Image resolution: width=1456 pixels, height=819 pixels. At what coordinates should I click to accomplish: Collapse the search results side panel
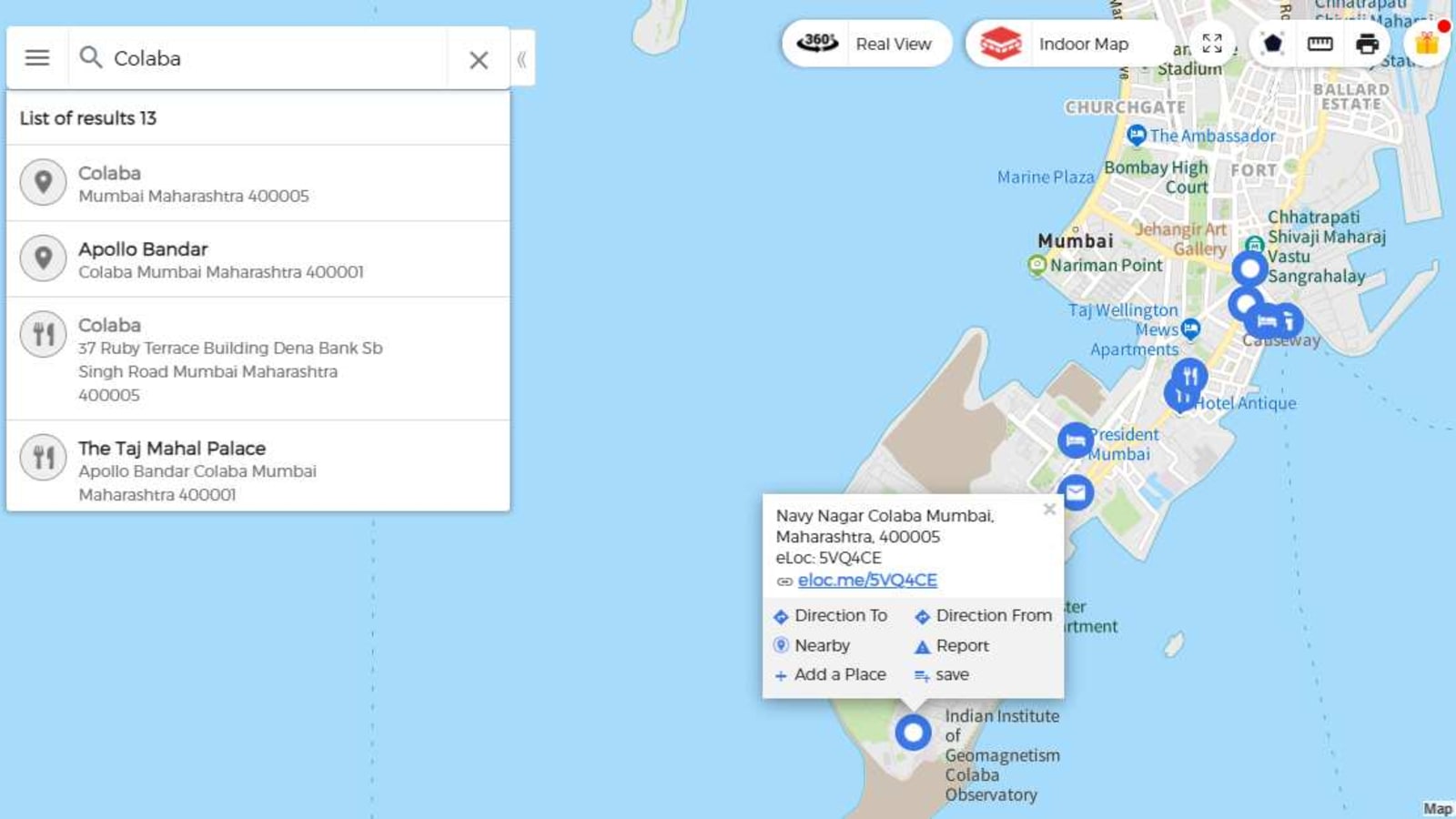tap(522, 59)
